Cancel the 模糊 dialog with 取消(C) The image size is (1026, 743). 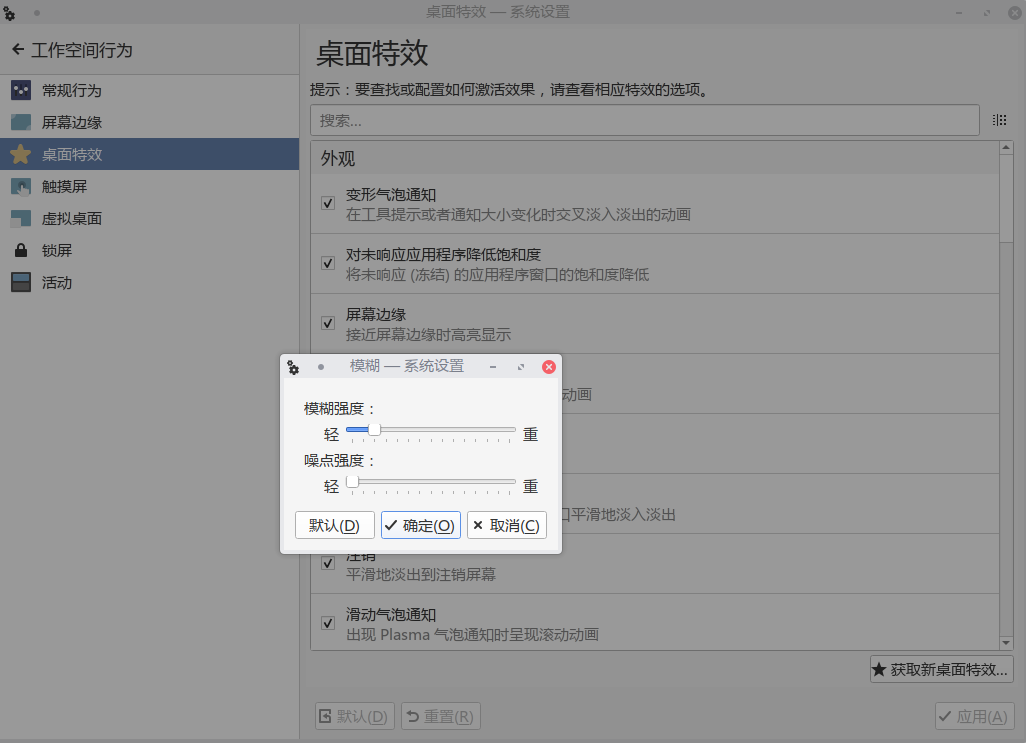point(506,525)
